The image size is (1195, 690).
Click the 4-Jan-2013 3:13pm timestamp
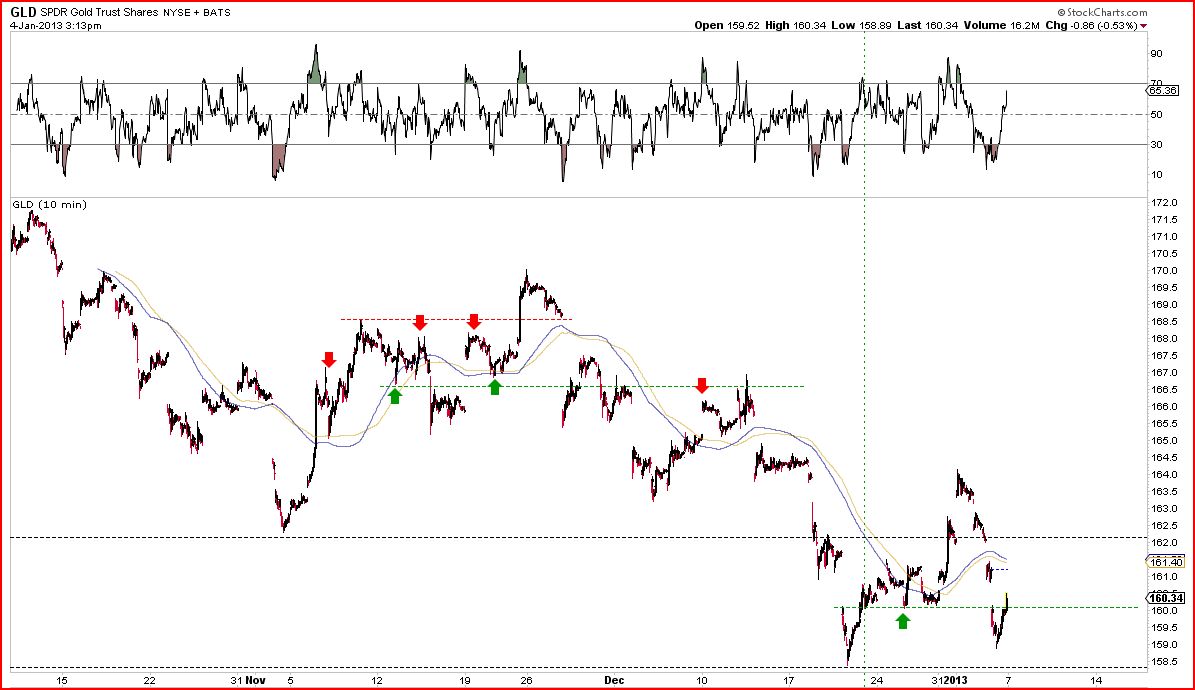(56, 26)
